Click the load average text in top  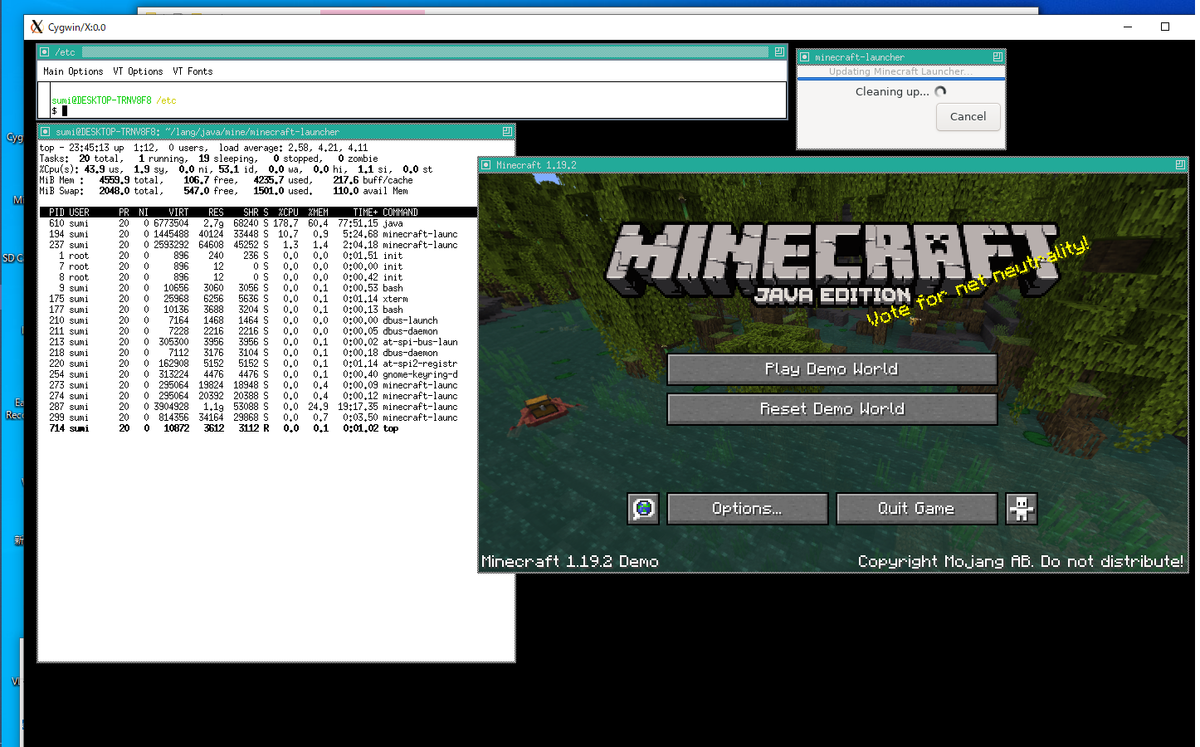[293, 148]
